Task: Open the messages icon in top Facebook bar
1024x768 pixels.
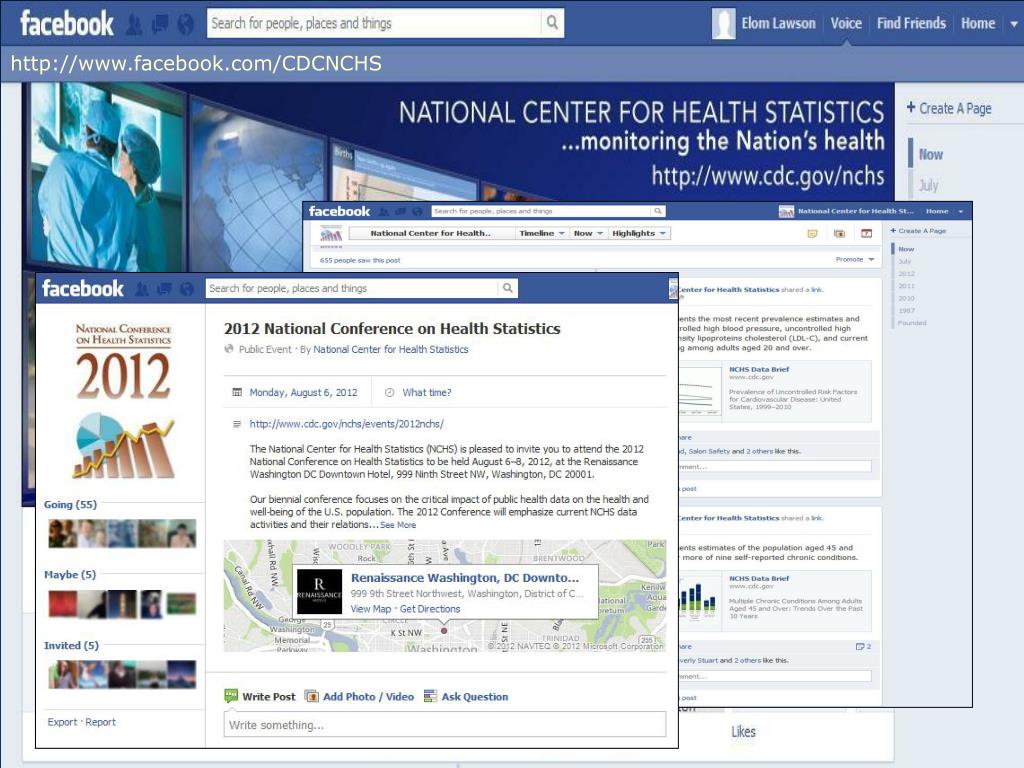Action: tap(160, 25)
